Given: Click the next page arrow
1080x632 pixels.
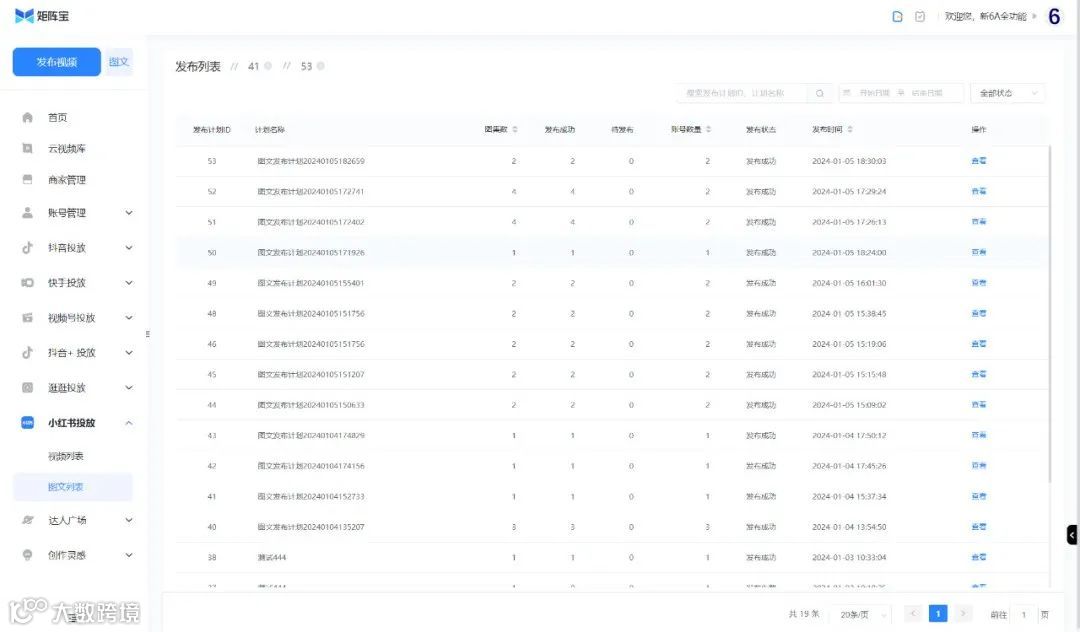Looking at the screenshot, I should click(x=963, y=614).
